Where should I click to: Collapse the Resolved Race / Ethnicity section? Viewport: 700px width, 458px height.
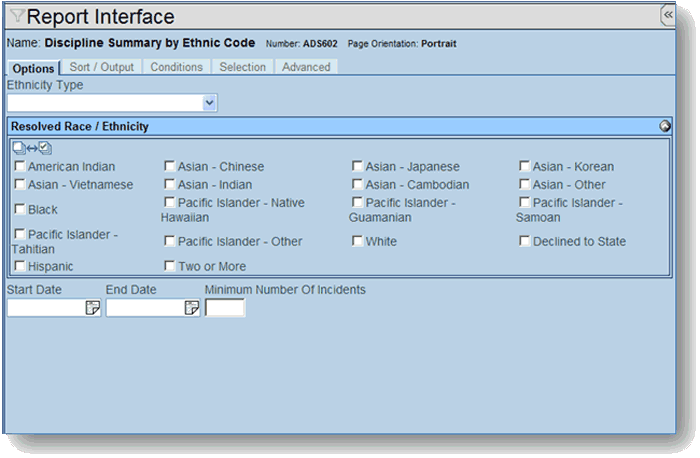665,126
